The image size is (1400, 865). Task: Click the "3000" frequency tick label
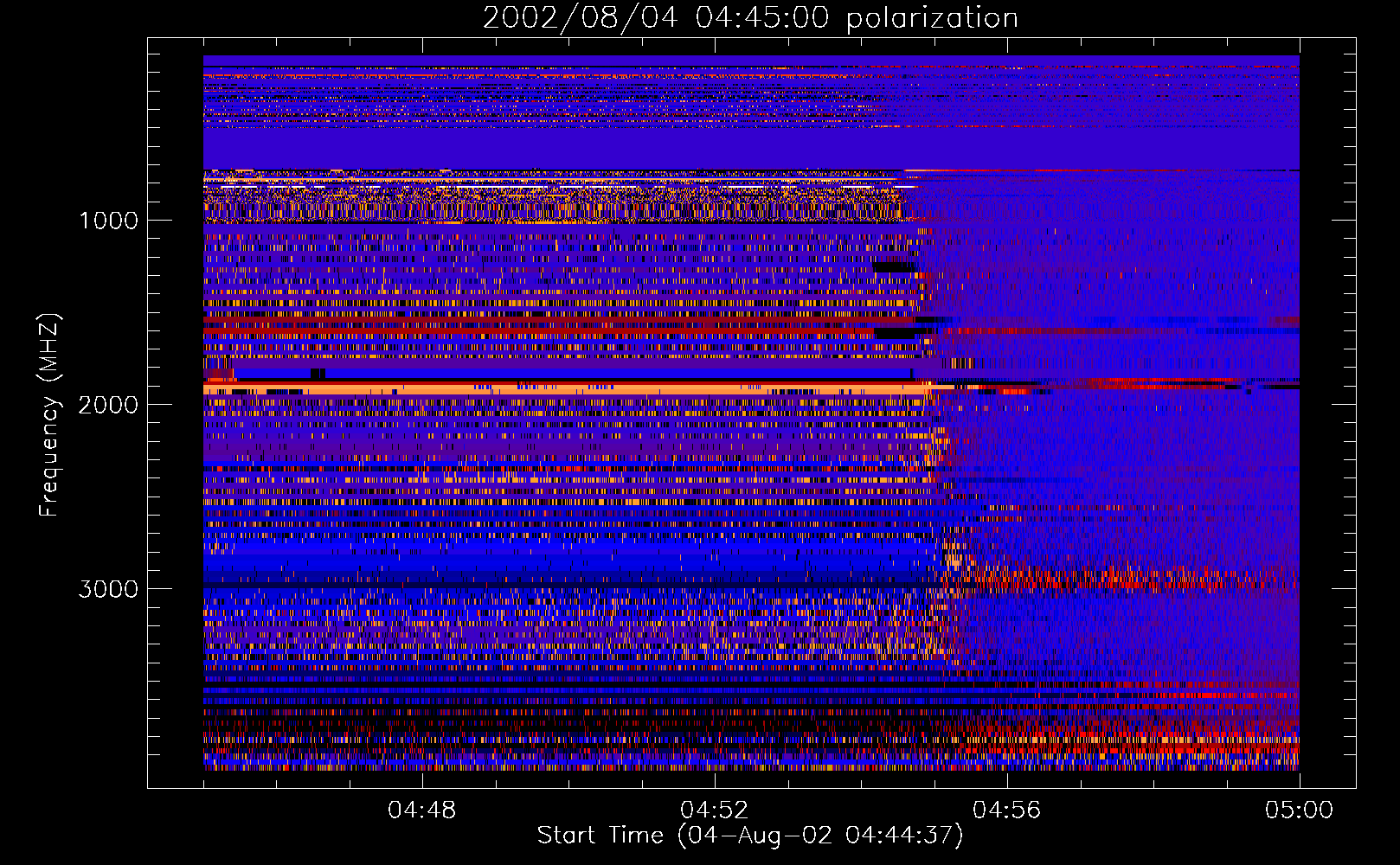[108, 589]
